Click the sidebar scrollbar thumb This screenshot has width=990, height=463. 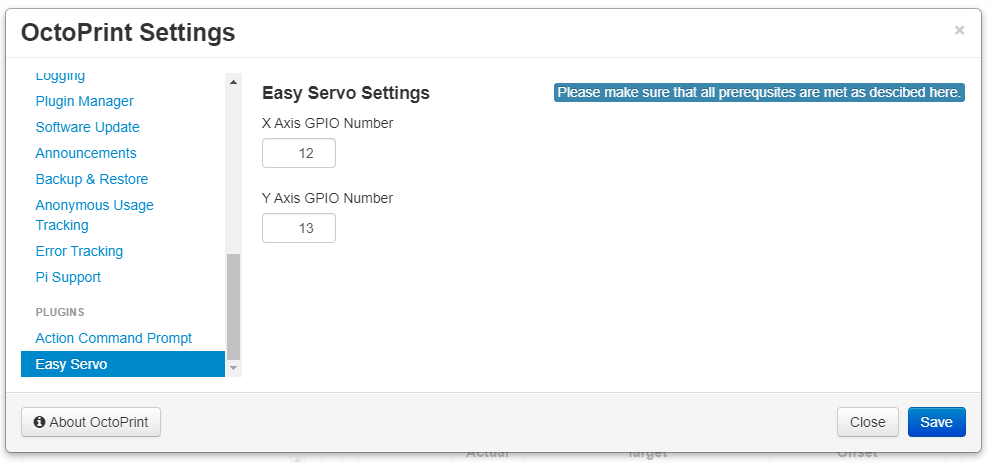pyautogui.click(x=233, y=306)
